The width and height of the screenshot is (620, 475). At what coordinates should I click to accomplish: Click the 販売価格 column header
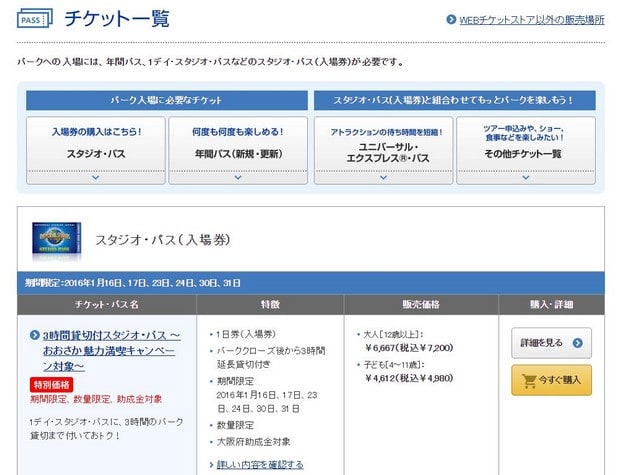coord(421,305)
